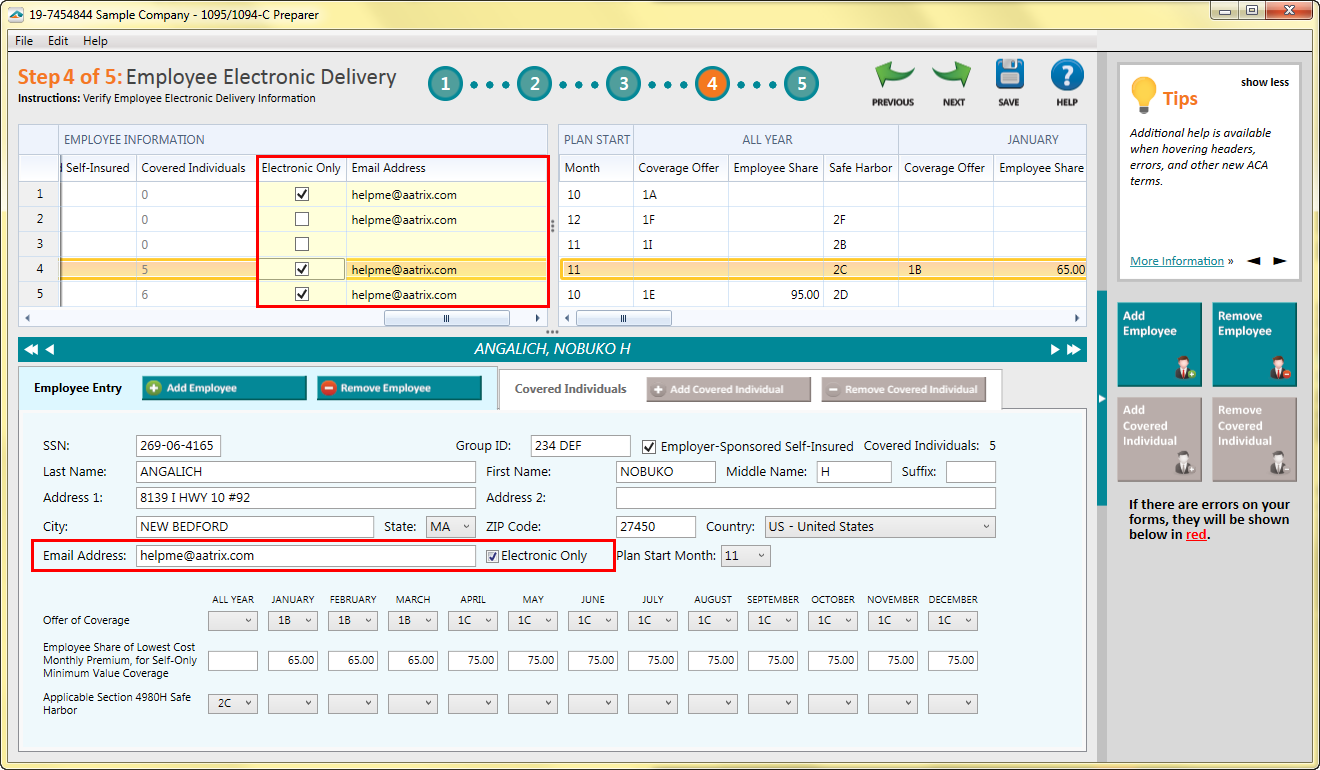Open the State dropdown showing MA

[x=452, y=527]
